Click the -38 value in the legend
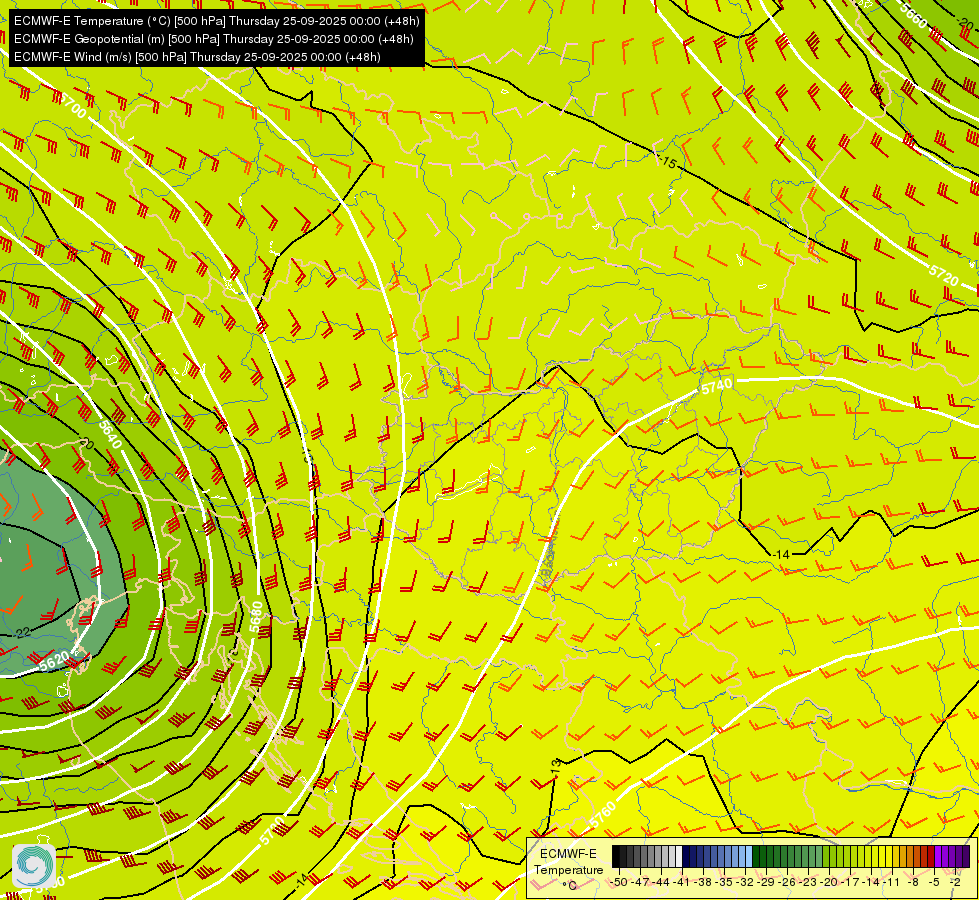Screen dimensions: 979x900 [x=703, y=882]
